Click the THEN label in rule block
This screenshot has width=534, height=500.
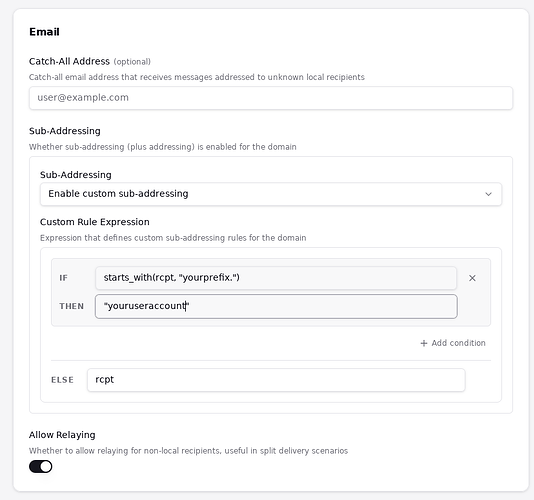point(72,306)
